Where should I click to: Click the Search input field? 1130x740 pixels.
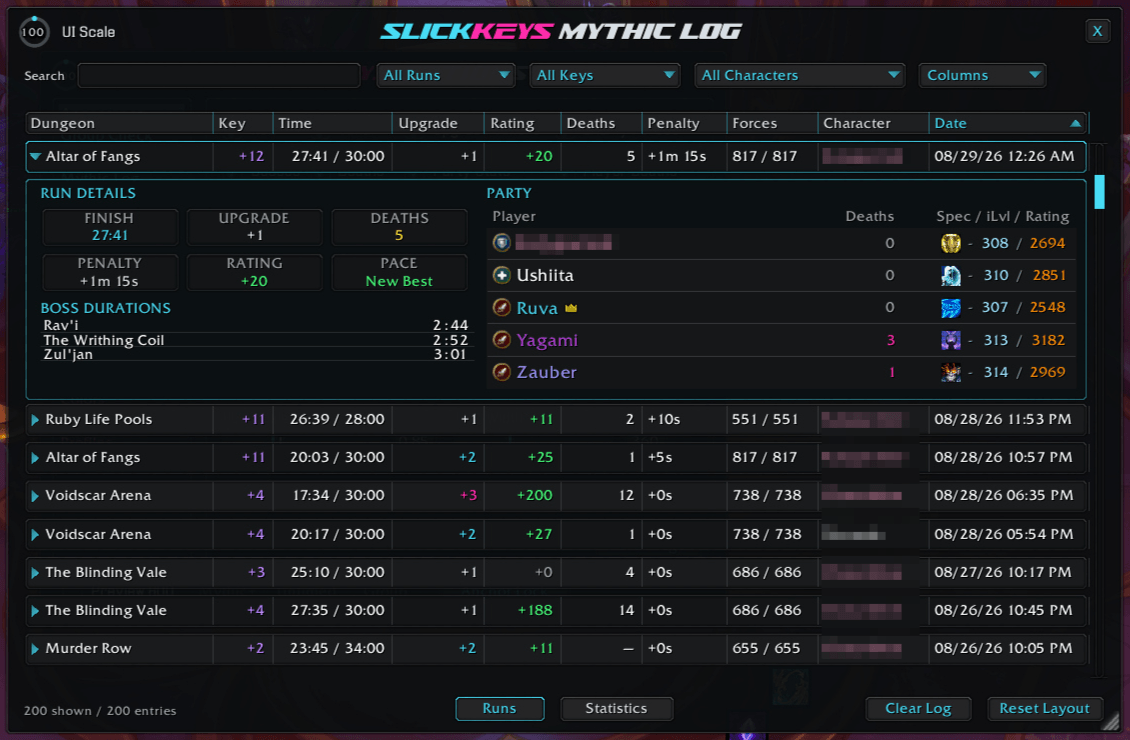tap(219, 76)
